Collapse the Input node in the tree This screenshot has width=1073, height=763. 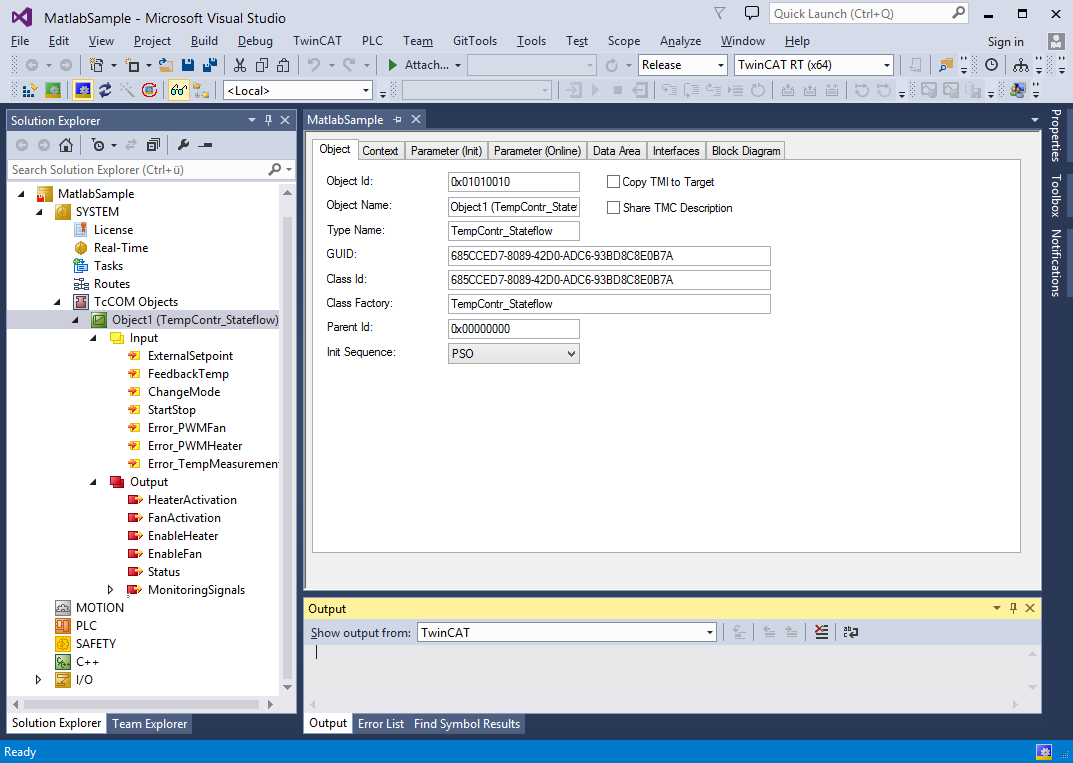[93, 338]
